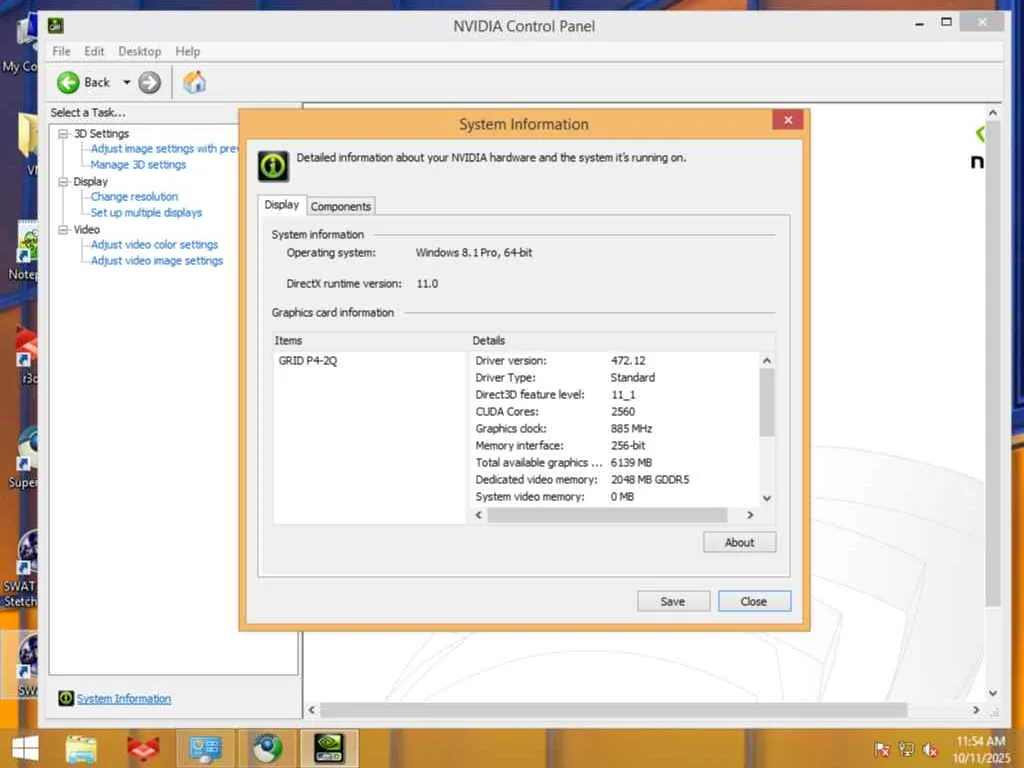
Task: Select GRID P4-2Q in Items list
Action: point(308,360)
